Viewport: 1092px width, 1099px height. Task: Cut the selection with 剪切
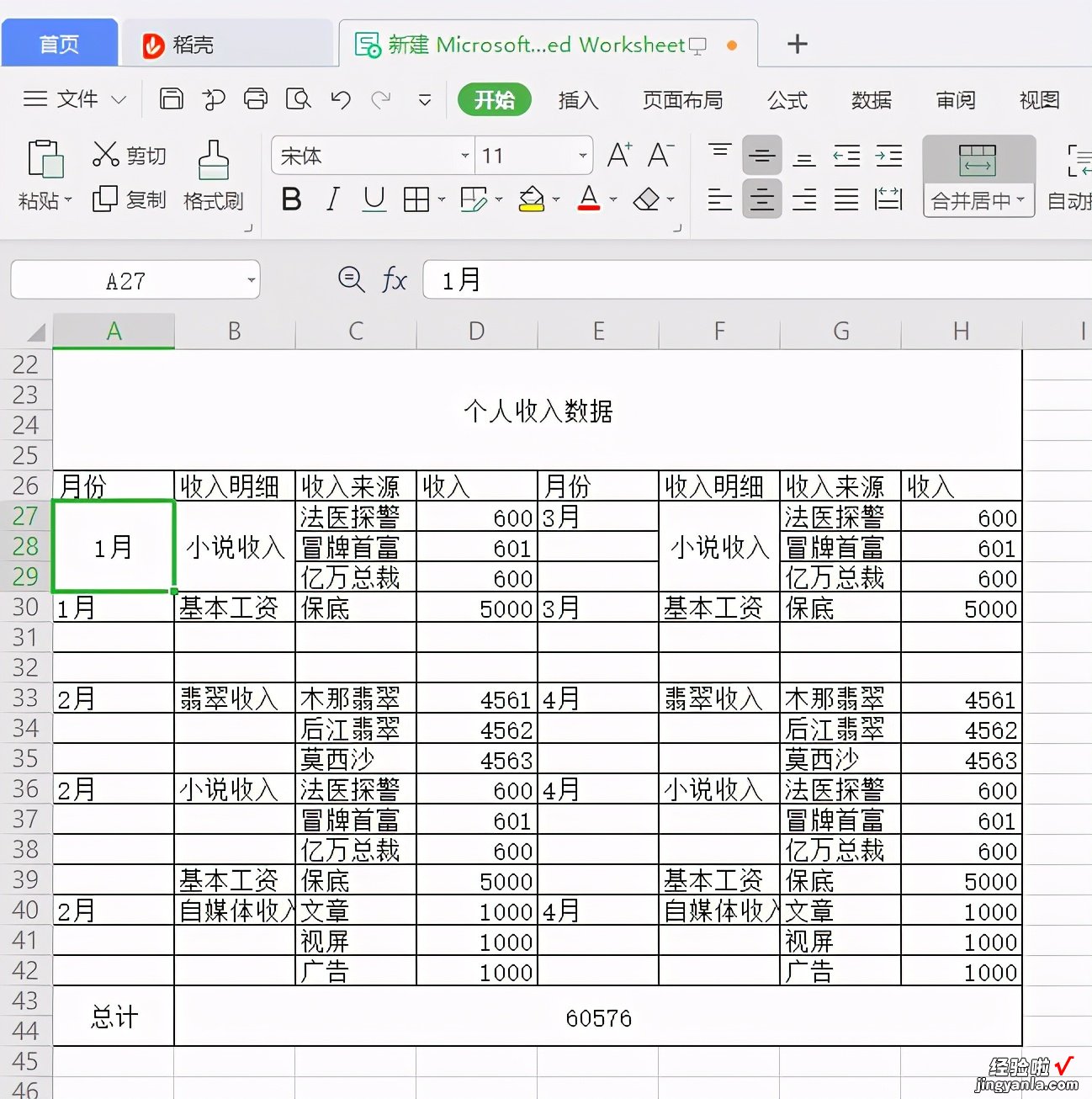click(x=129, y=155)
